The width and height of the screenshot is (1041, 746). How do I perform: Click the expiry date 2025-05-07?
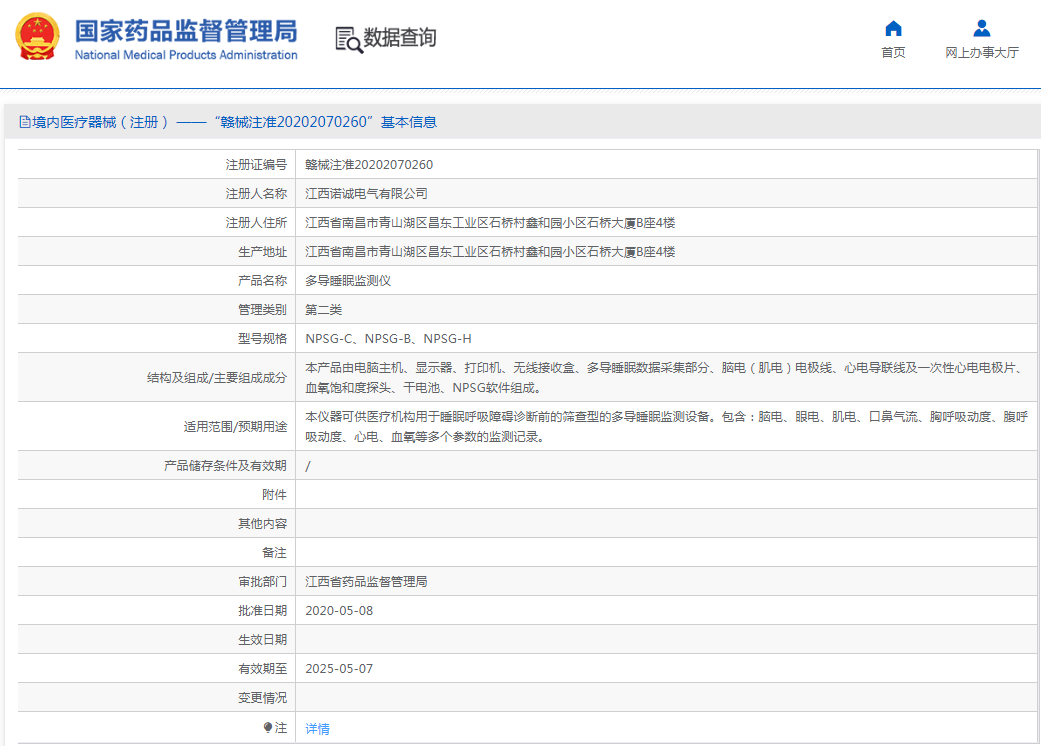click(339, 669)
